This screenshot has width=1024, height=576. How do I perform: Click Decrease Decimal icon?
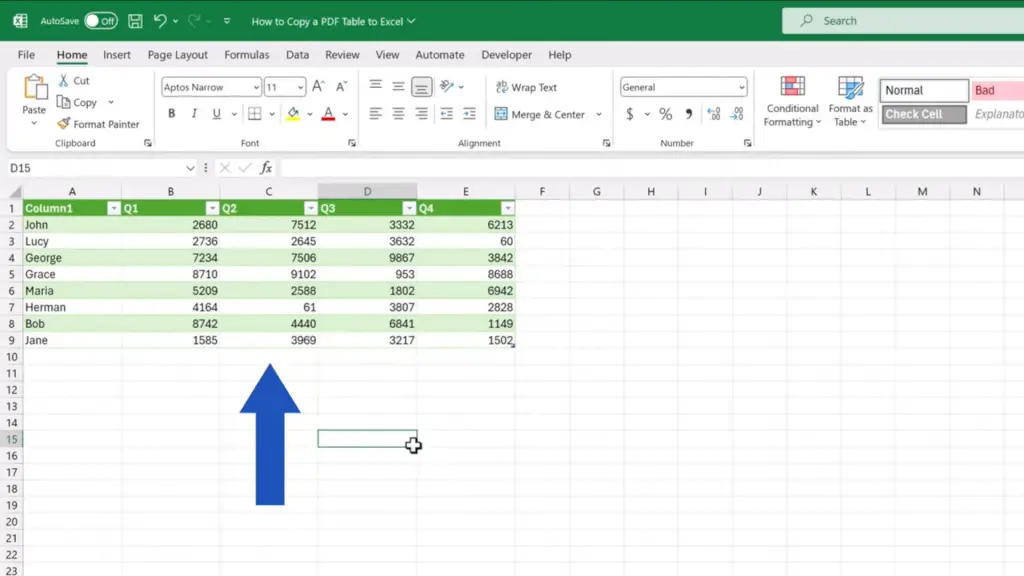[737, 114]
